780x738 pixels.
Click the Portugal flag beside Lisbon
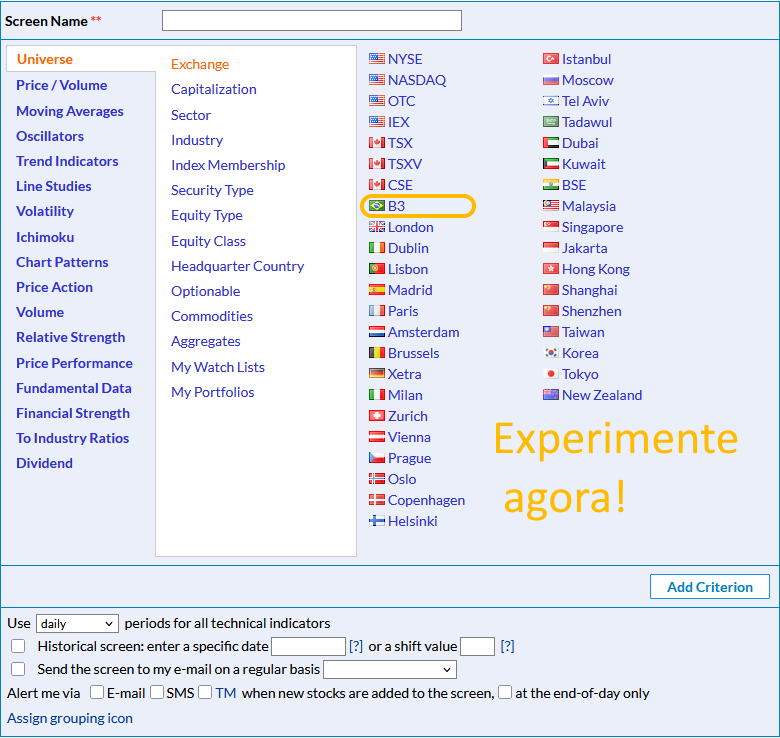pyautogui.click(x=377, y=269)
